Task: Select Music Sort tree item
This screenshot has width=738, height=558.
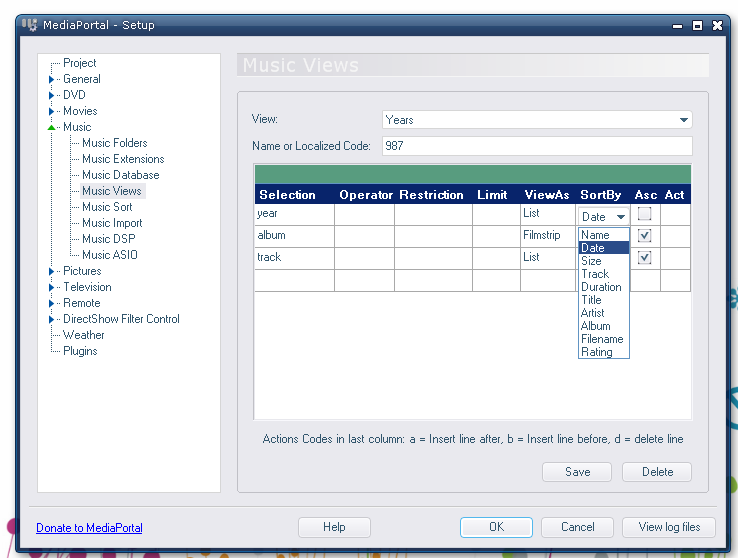Action: pos(107,207)
